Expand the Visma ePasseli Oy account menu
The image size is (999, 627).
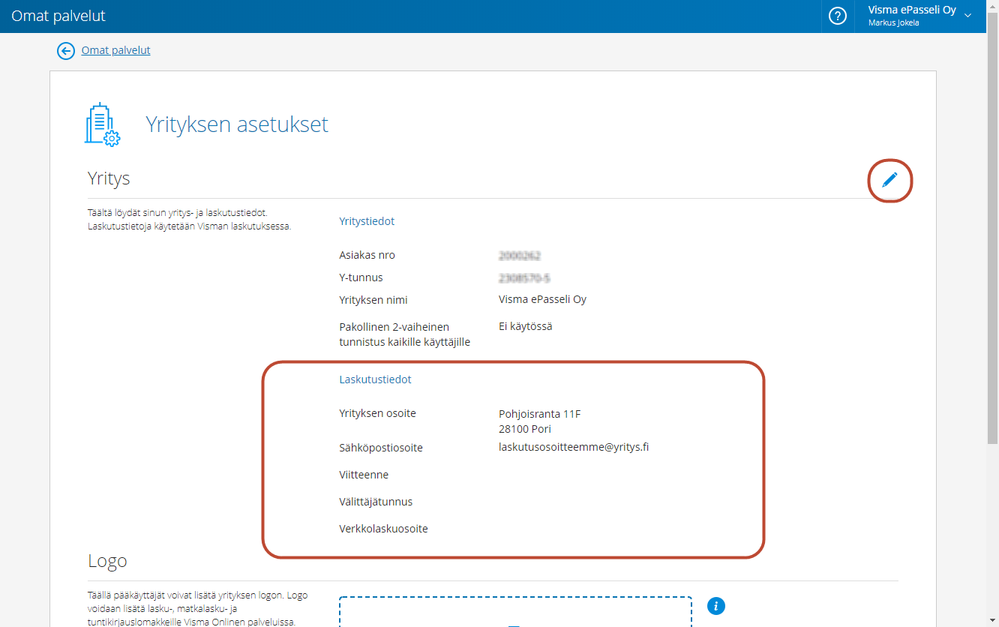(x=919, y=16)
